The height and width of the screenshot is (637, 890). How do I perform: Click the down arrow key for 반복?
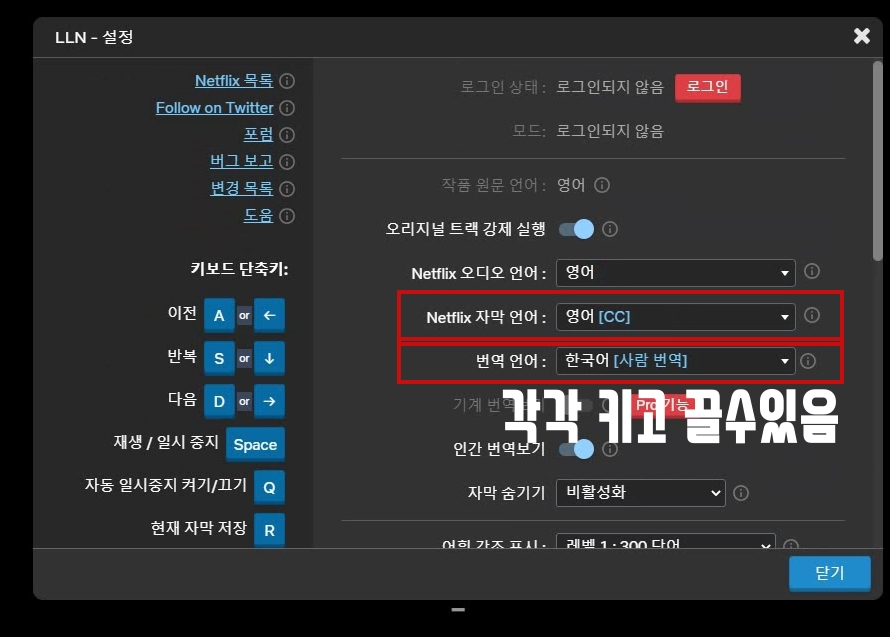tap(269, 358)
